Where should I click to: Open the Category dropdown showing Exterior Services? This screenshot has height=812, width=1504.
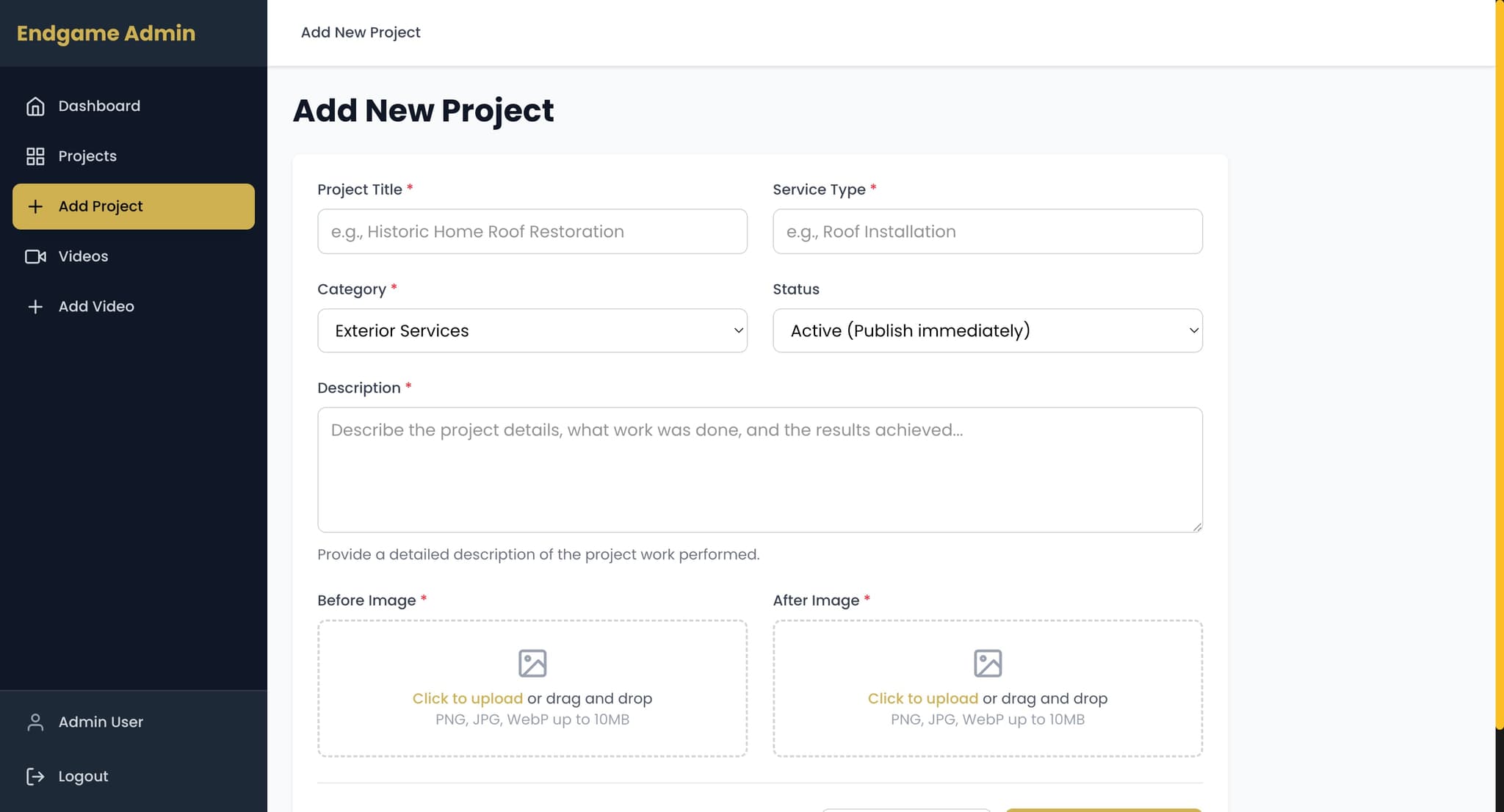click(532, 330)
